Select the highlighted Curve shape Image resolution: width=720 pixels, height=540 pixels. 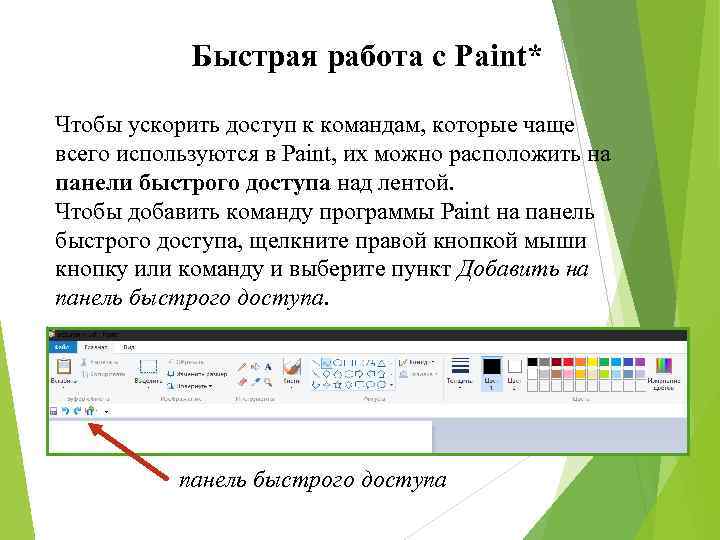pyautogui.click(x=326, y=363)
